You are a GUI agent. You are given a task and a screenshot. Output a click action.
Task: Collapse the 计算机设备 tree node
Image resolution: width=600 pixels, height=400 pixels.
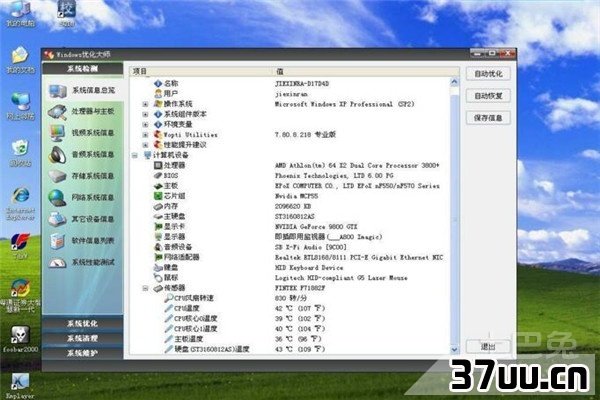pos(135,155)
